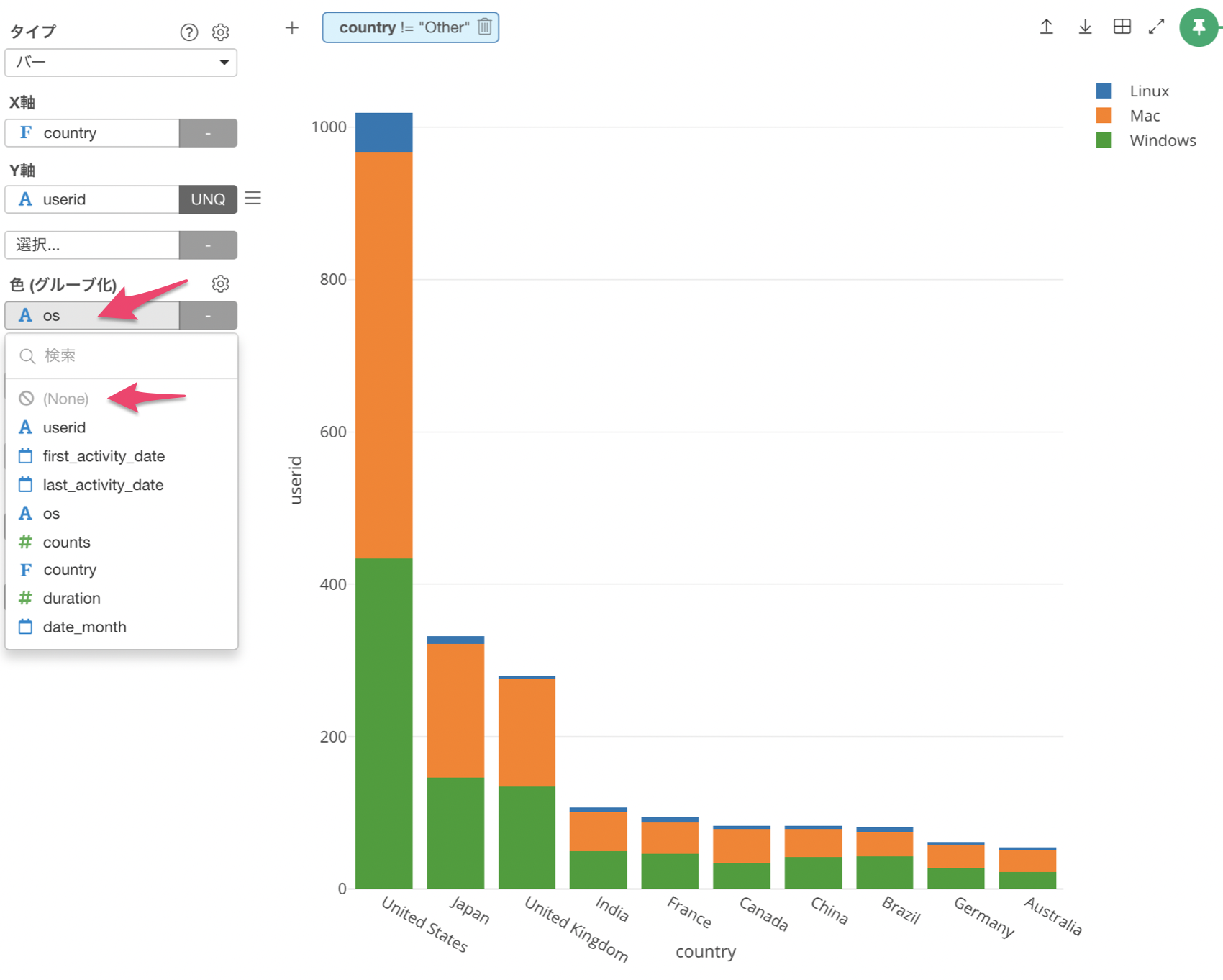
Task: Click the search magnifier icon in dropdown
Action: (27, 356)
